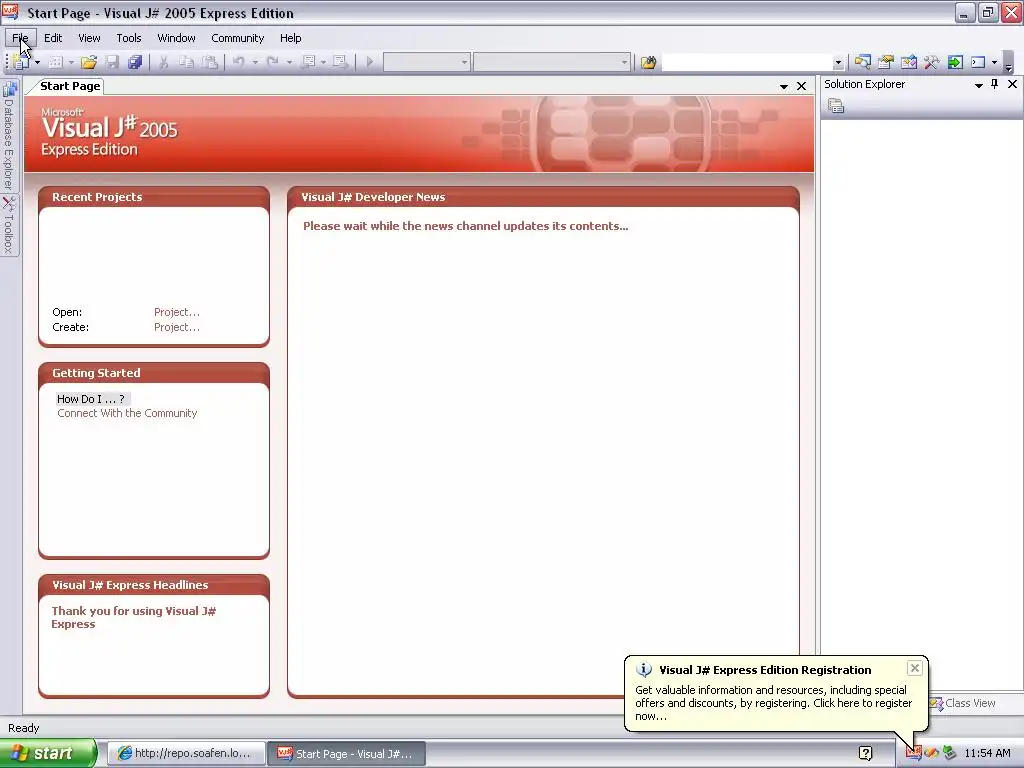This screenshot has width=1024, height=768.
Task: Click the Navigate Backward toolbar icon
Action: pos(309,62)
